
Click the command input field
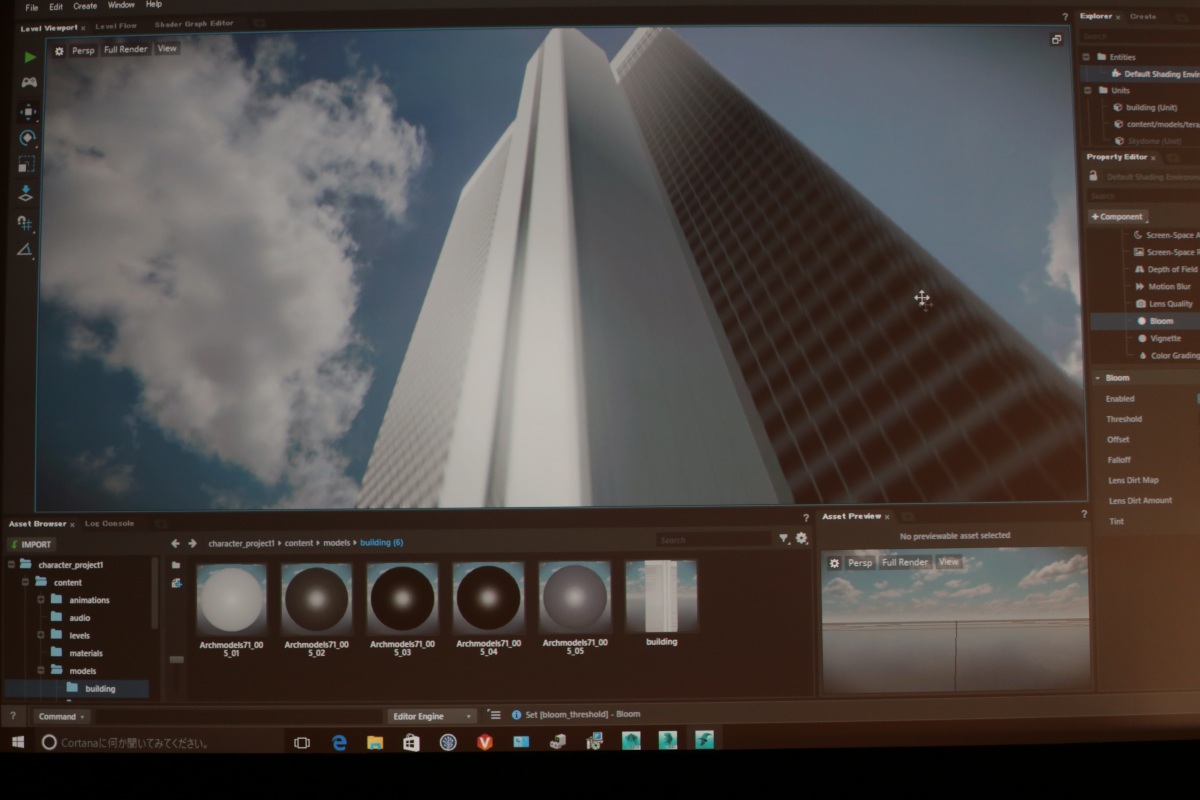pyautogui.click(x=240, y=716)
